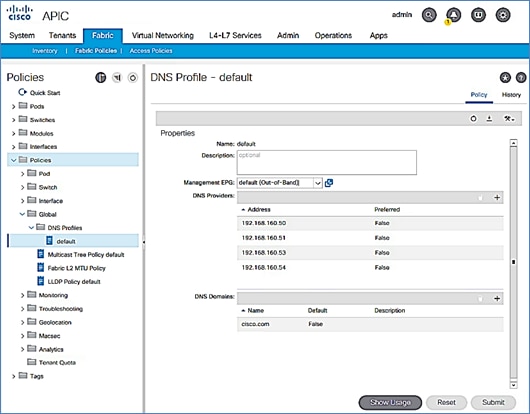Open the System menu

click(22, 35)
